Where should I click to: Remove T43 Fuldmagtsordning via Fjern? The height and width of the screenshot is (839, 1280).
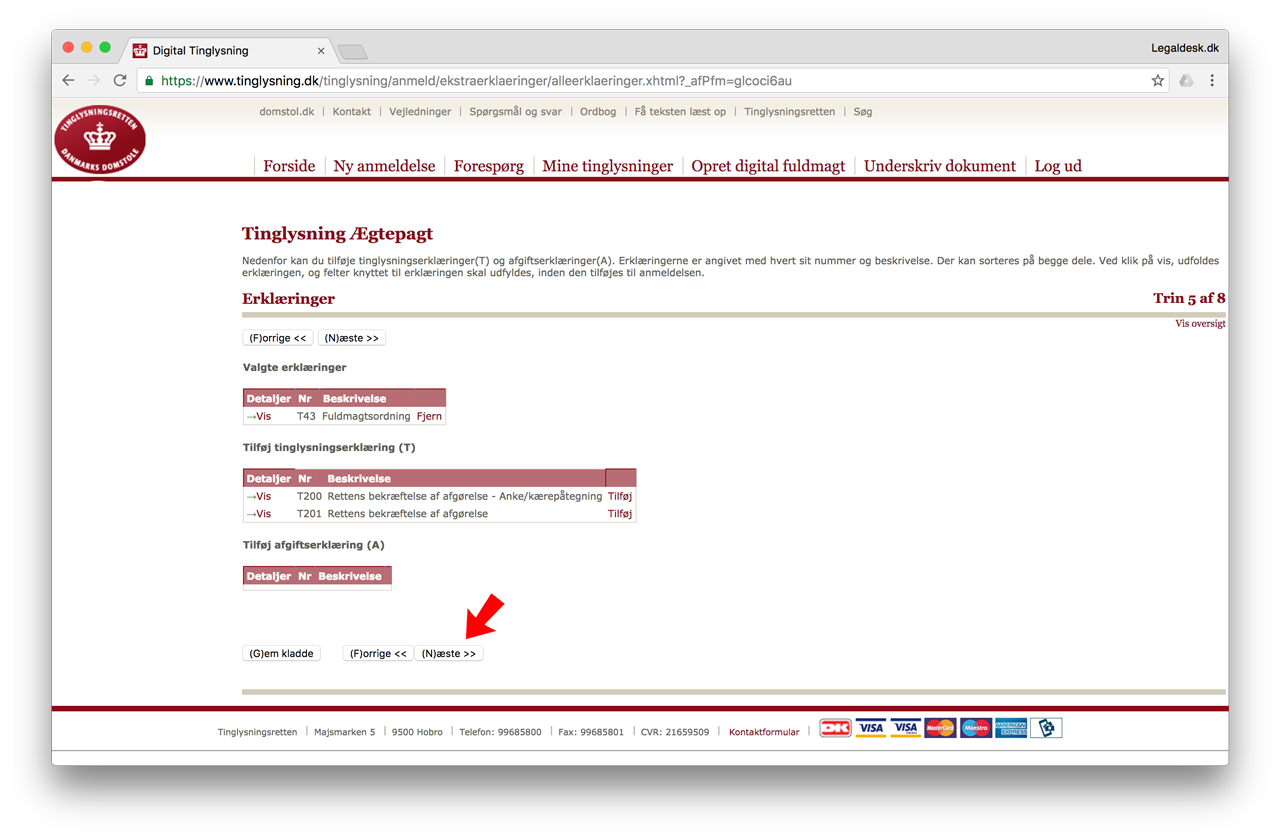[x=429, y=416]
